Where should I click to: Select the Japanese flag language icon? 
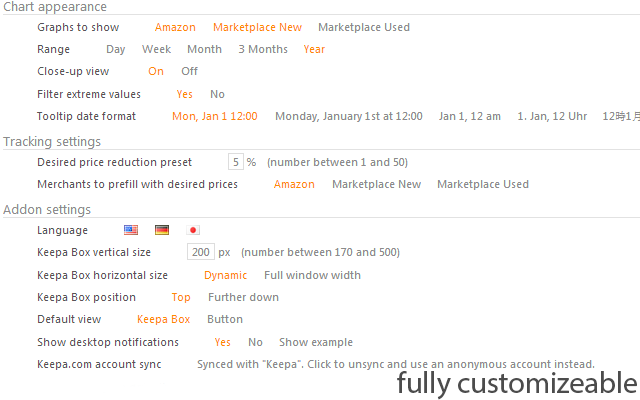(193, 230)
